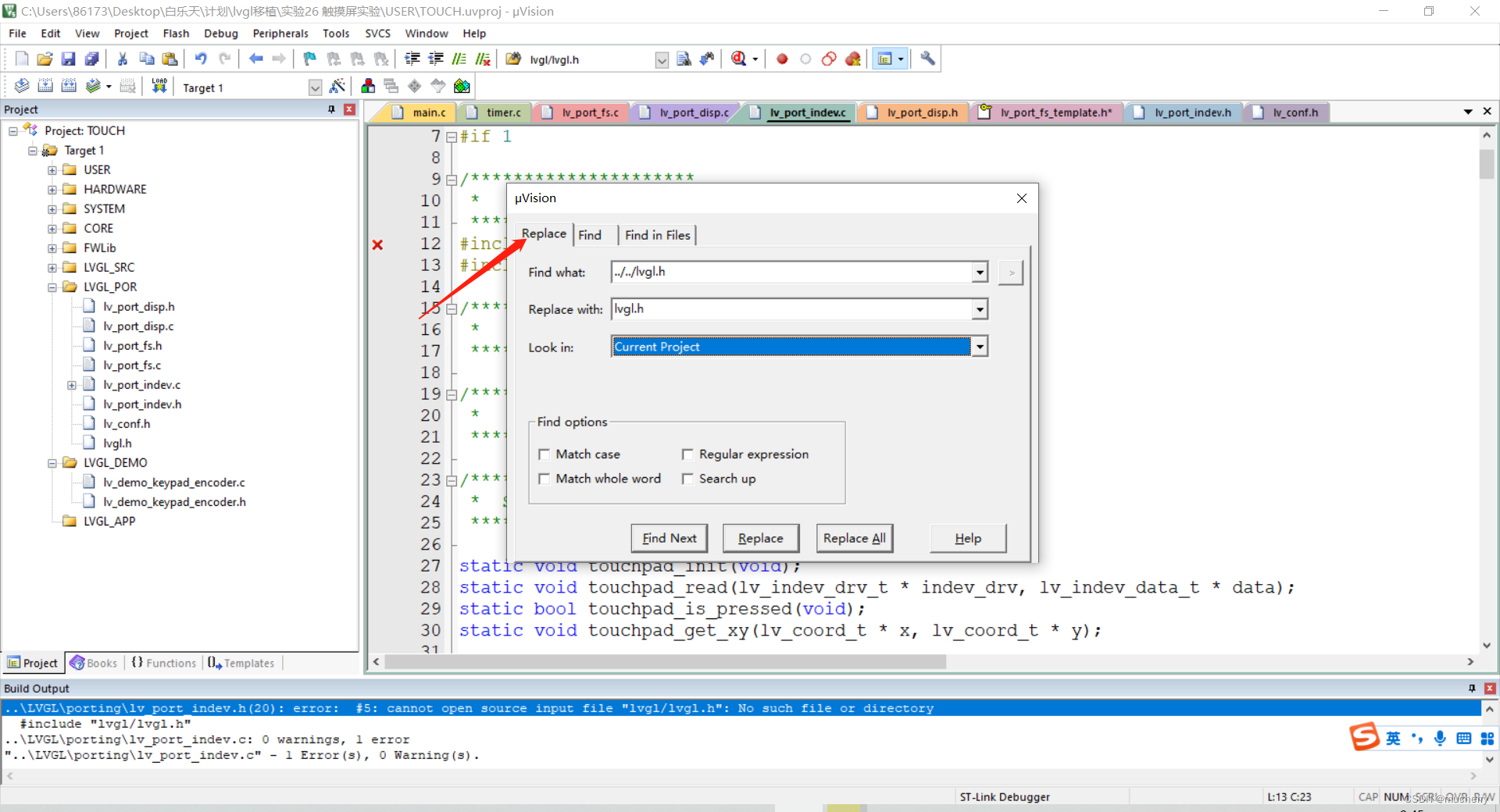
Task: Open Look in dropdown list
Action: pos(980,347)
